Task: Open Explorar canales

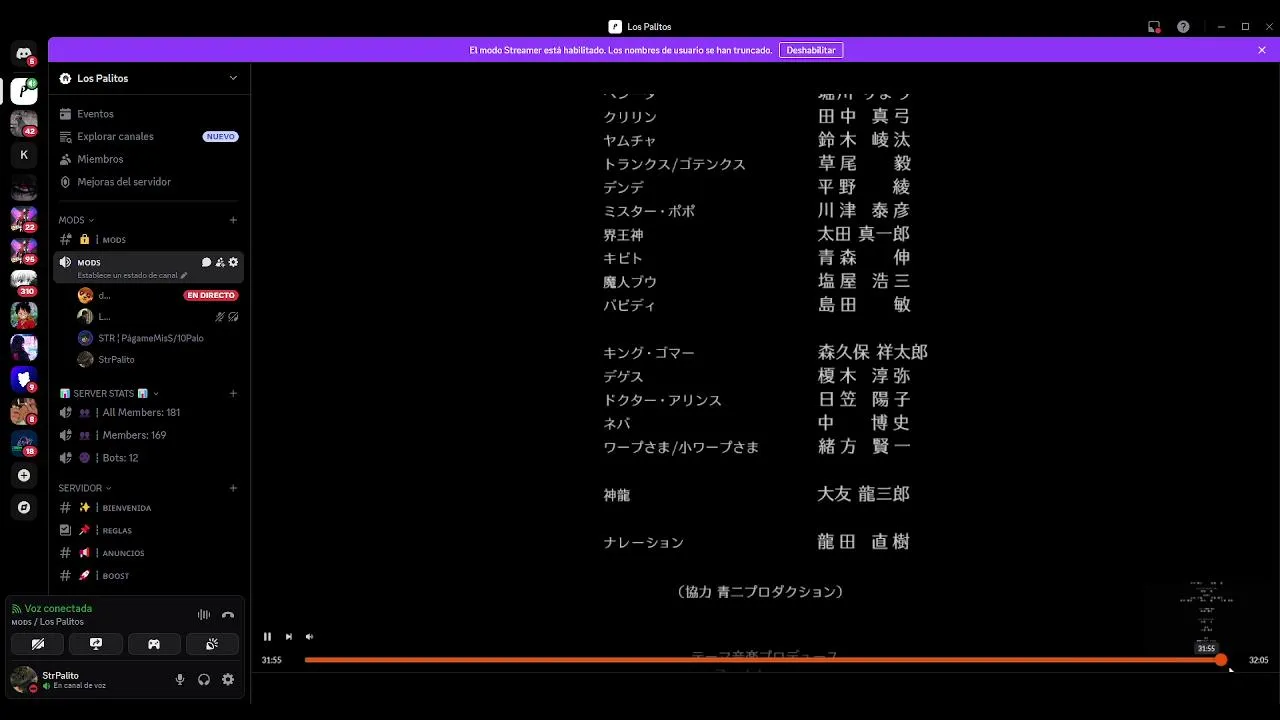Action: pos(148,136)
